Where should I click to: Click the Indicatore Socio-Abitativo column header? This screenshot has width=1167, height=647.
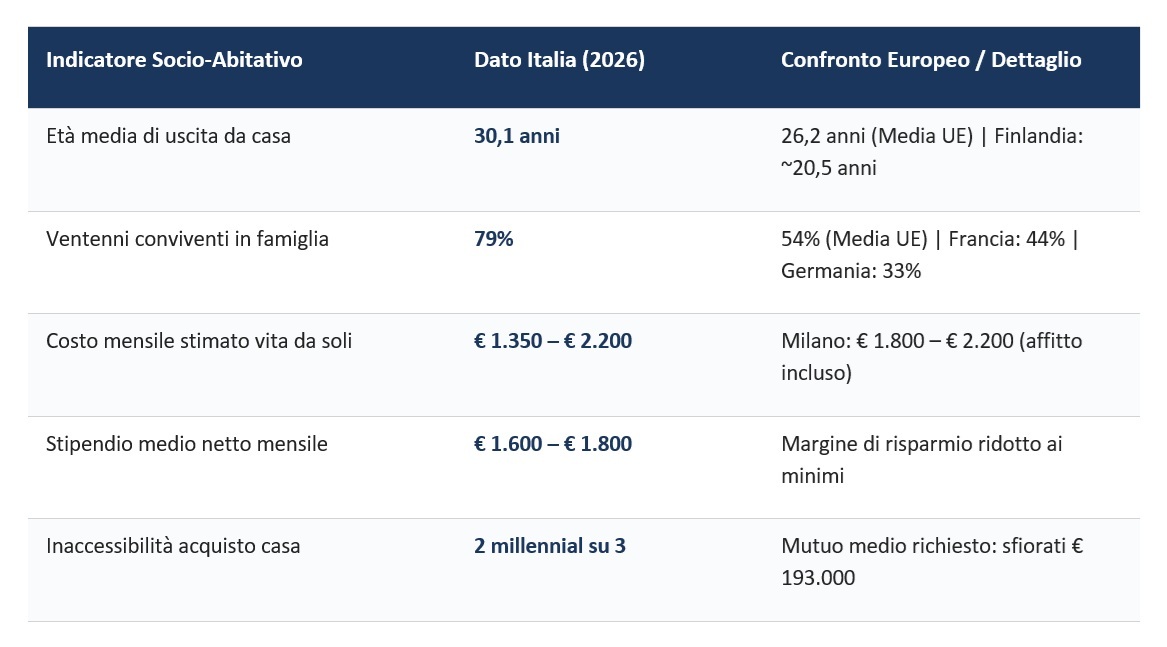pyautogui.click(x=174, y=60)
